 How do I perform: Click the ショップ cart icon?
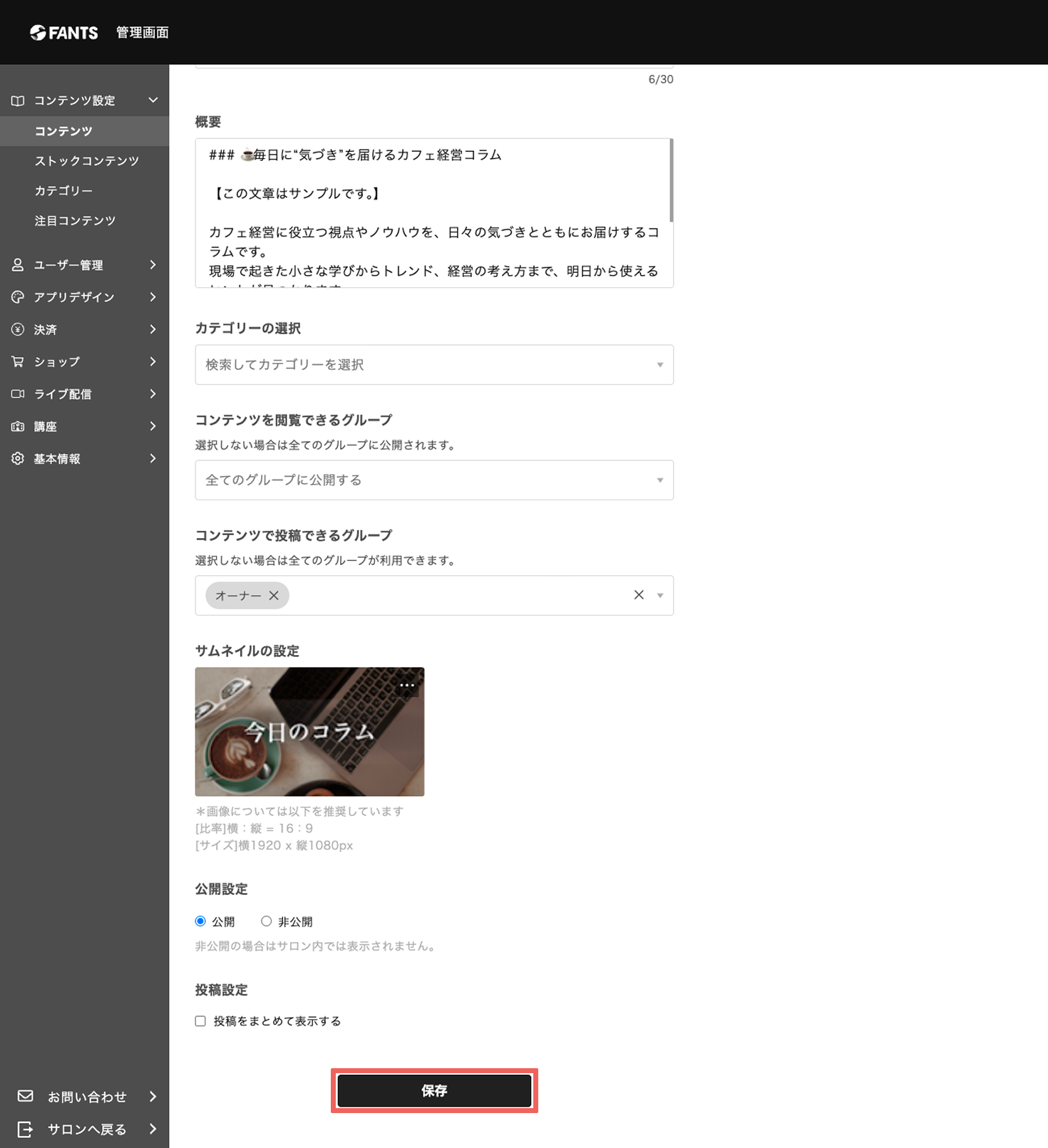pyautogui.click(x=18, y=362)
